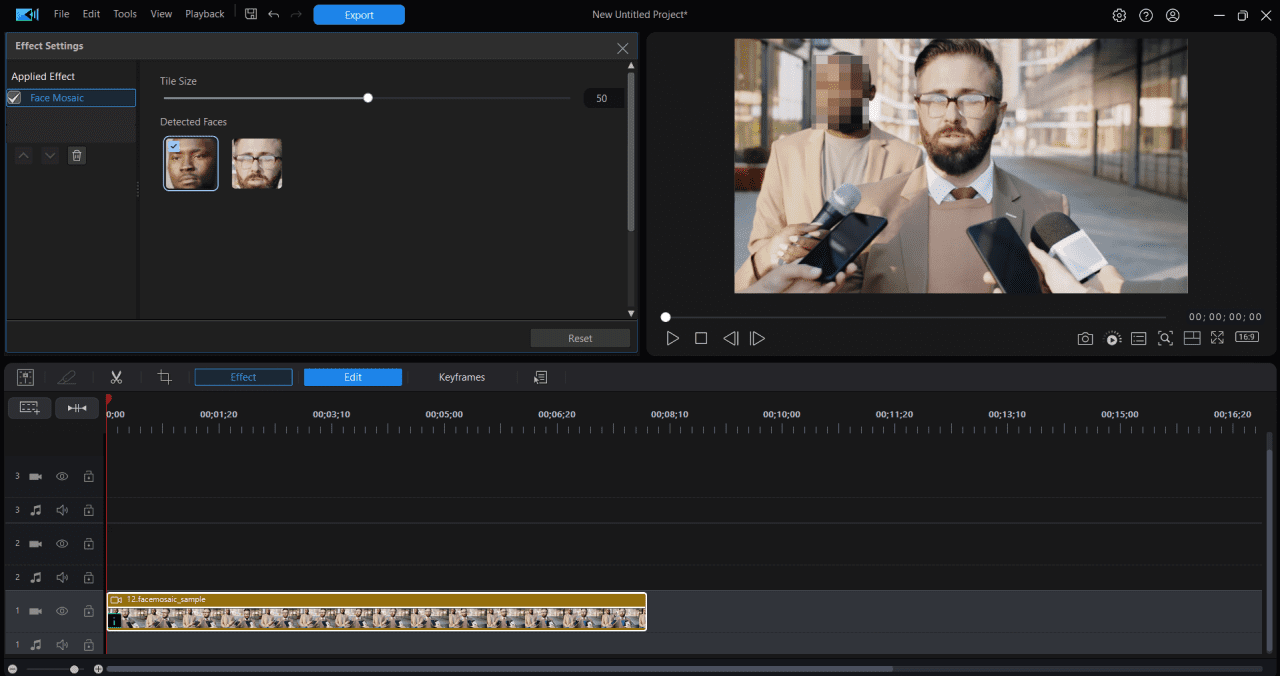Select the Split (scissors) tool on the timeline toolbar
The width and height of the screenshot is (1280, 676).
[x=116, y=377]
